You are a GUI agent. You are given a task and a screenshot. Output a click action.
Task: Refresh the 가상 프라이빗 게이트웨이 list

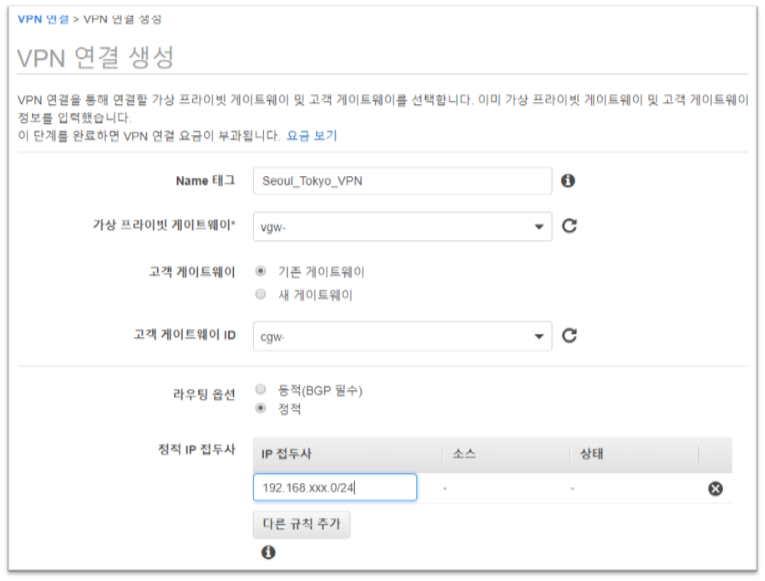coord(569,226)
